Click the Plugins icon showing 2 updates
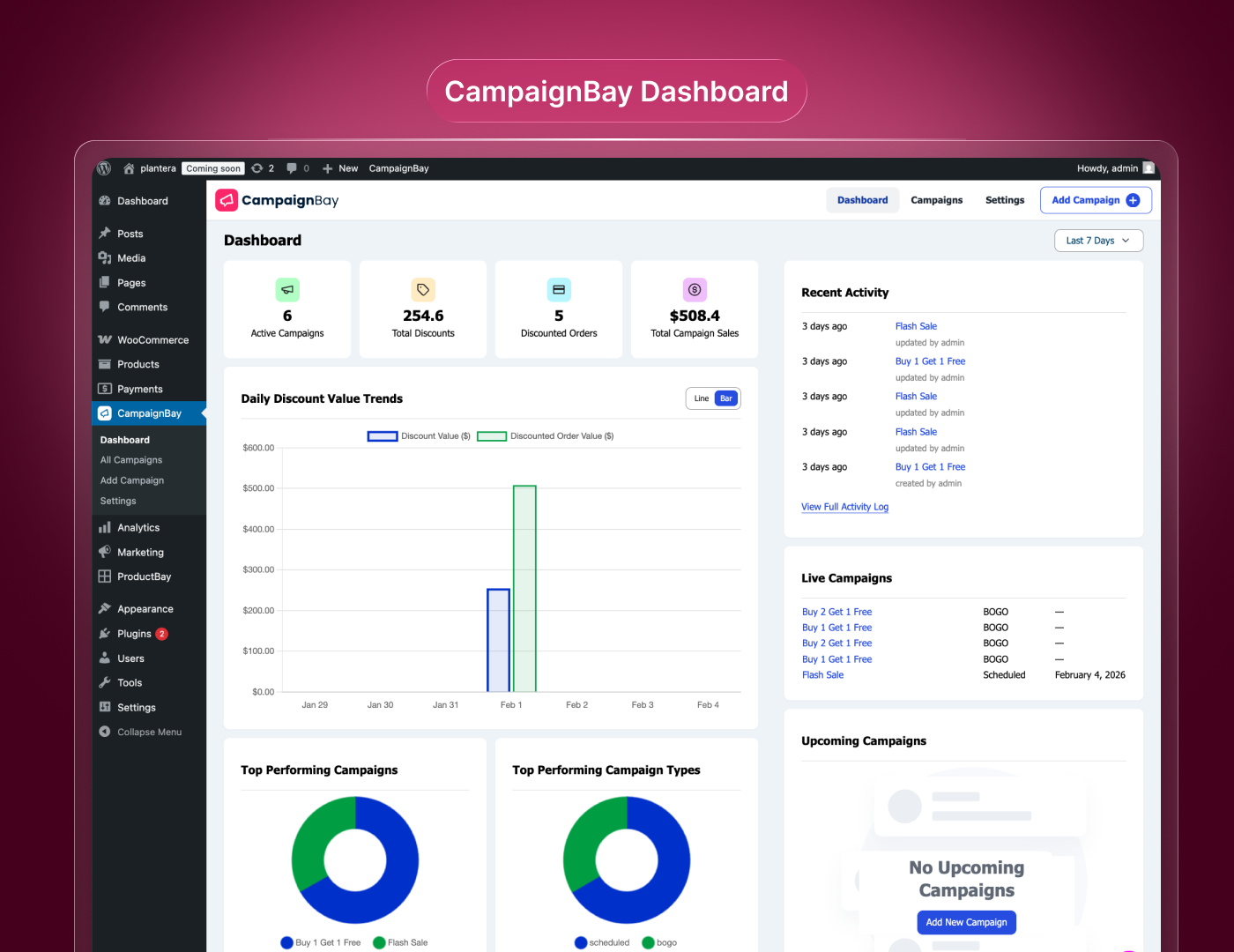1234x952 pixels. pos(105,633)
